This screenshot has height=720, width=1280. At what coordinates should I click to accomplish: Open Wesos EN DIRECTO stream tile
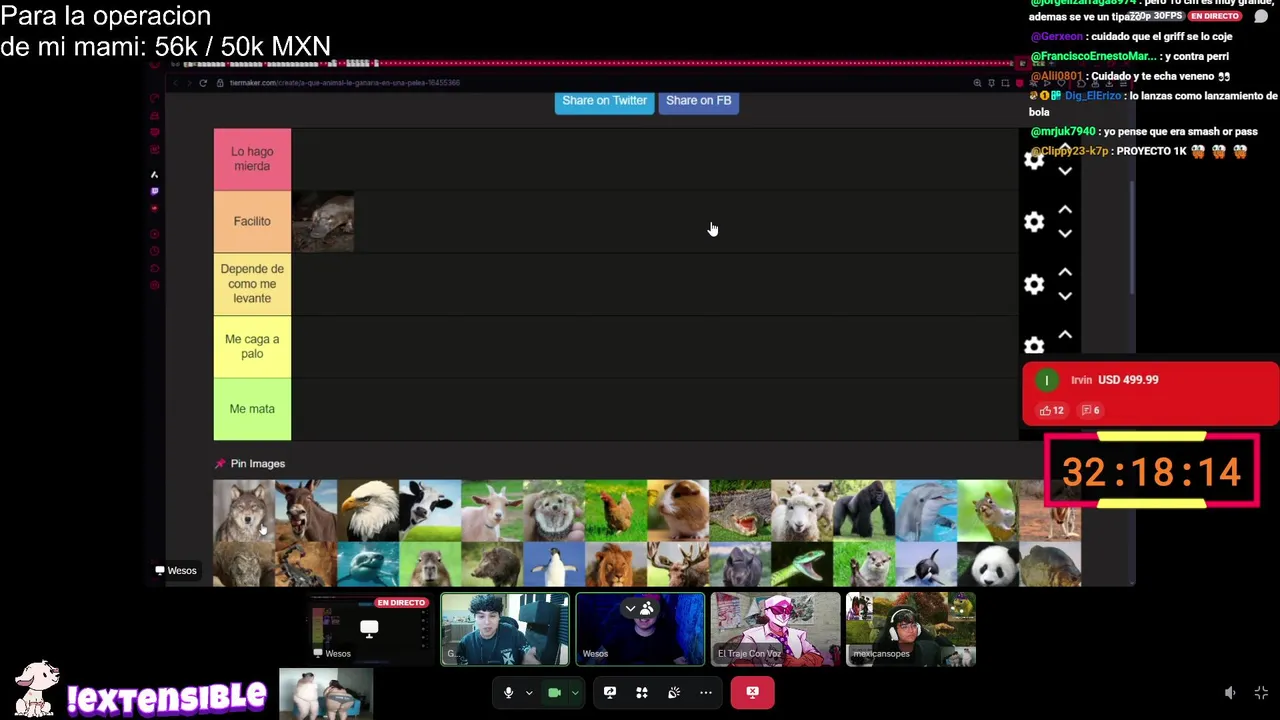(370, 629)
